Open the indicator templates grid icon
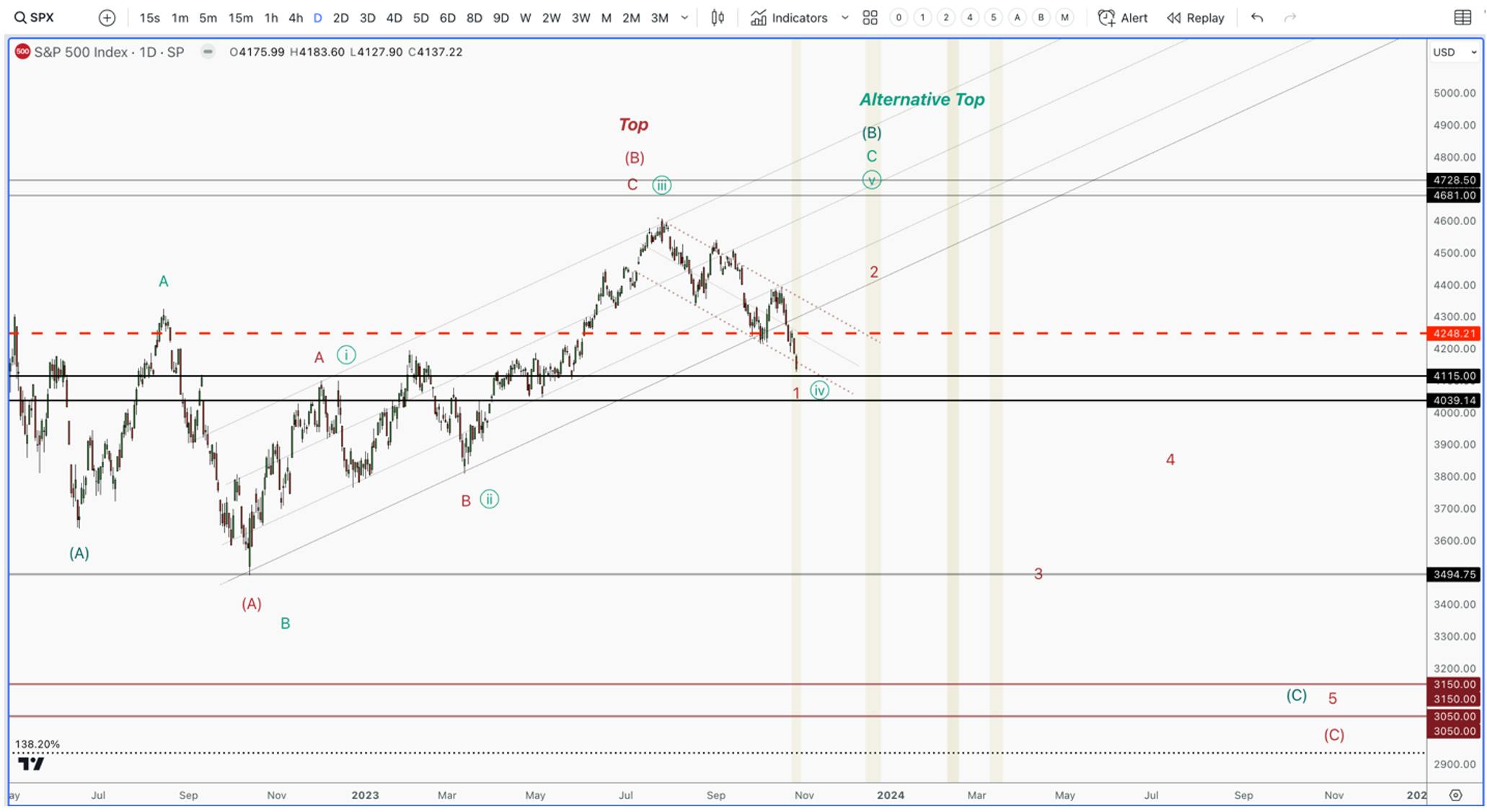The width and height of the screenshot is (1487, 812). pos(870,17)
